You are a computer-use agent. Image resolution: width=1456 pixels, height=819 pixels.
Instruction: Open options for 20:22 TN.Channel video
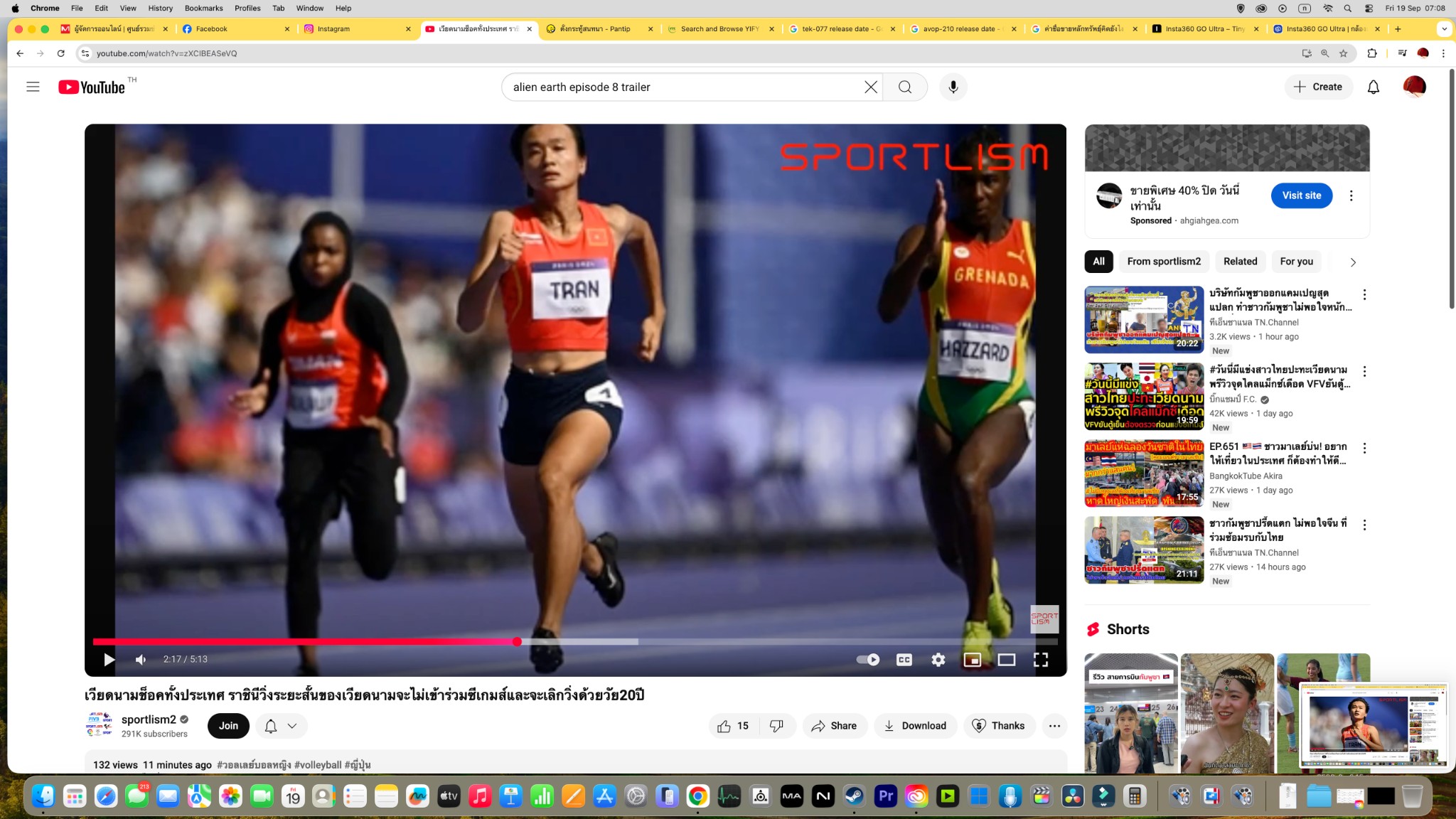(1364, 294)
